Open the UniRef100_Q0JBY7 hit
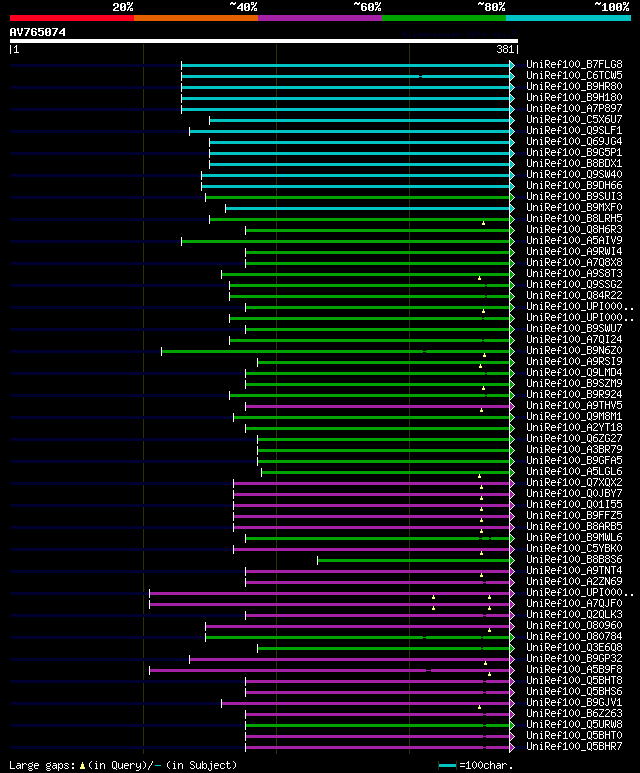640x773 pixels. pos(574,493)
